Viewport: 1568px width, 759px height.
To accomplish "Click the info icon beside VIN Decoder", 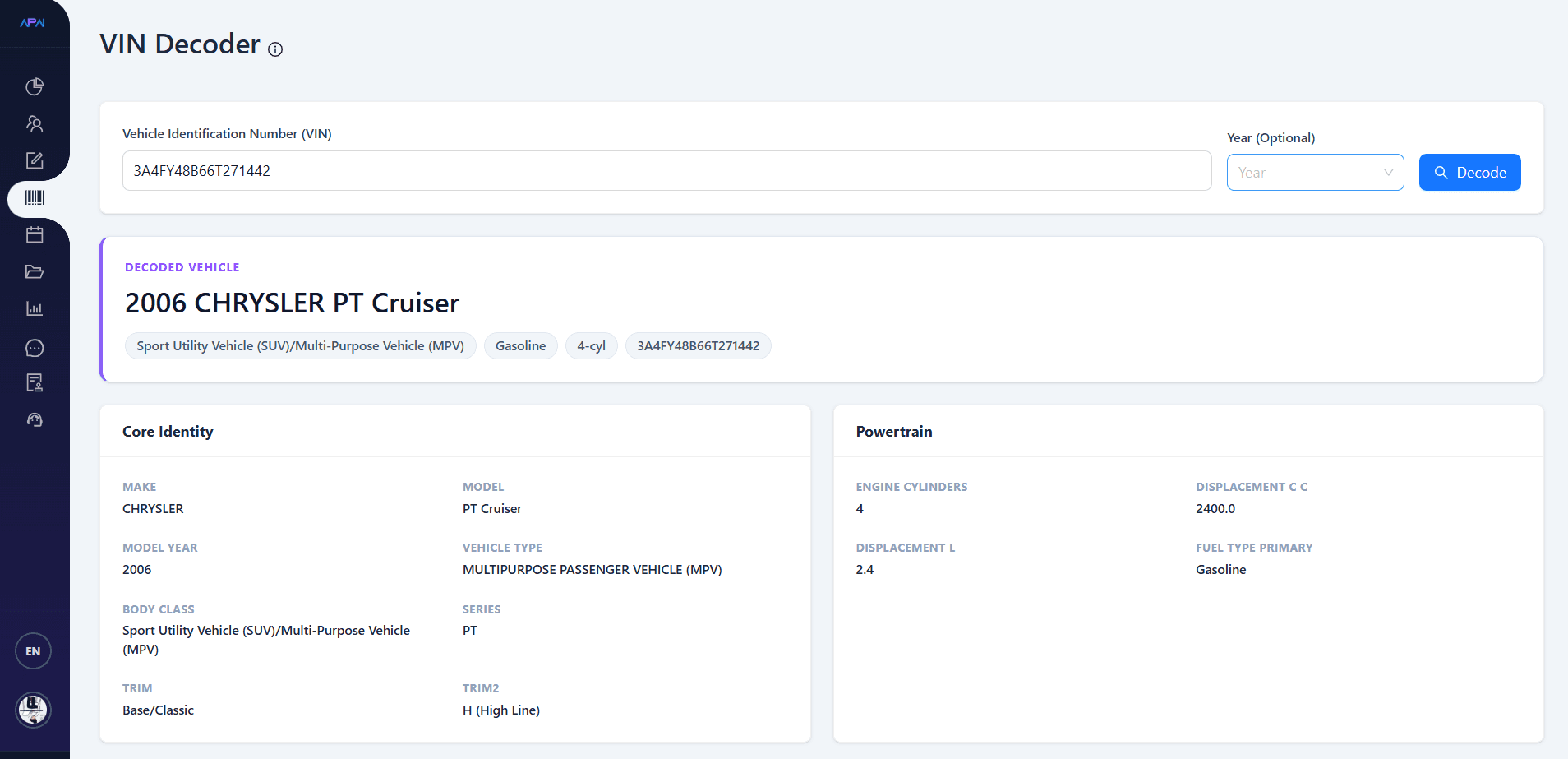I will click(x=275, y=49).
